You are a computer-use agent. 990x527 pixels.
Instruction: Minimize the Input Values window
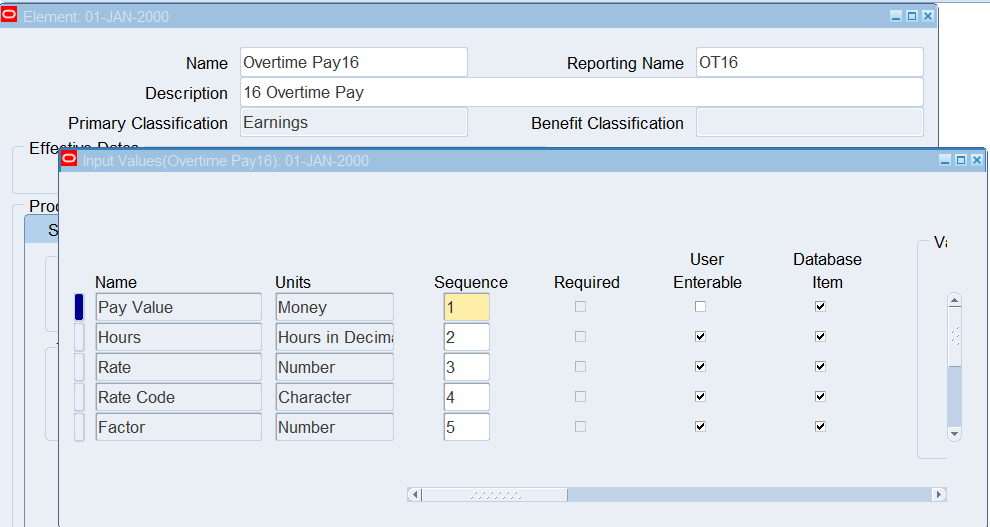click(946, 160)
